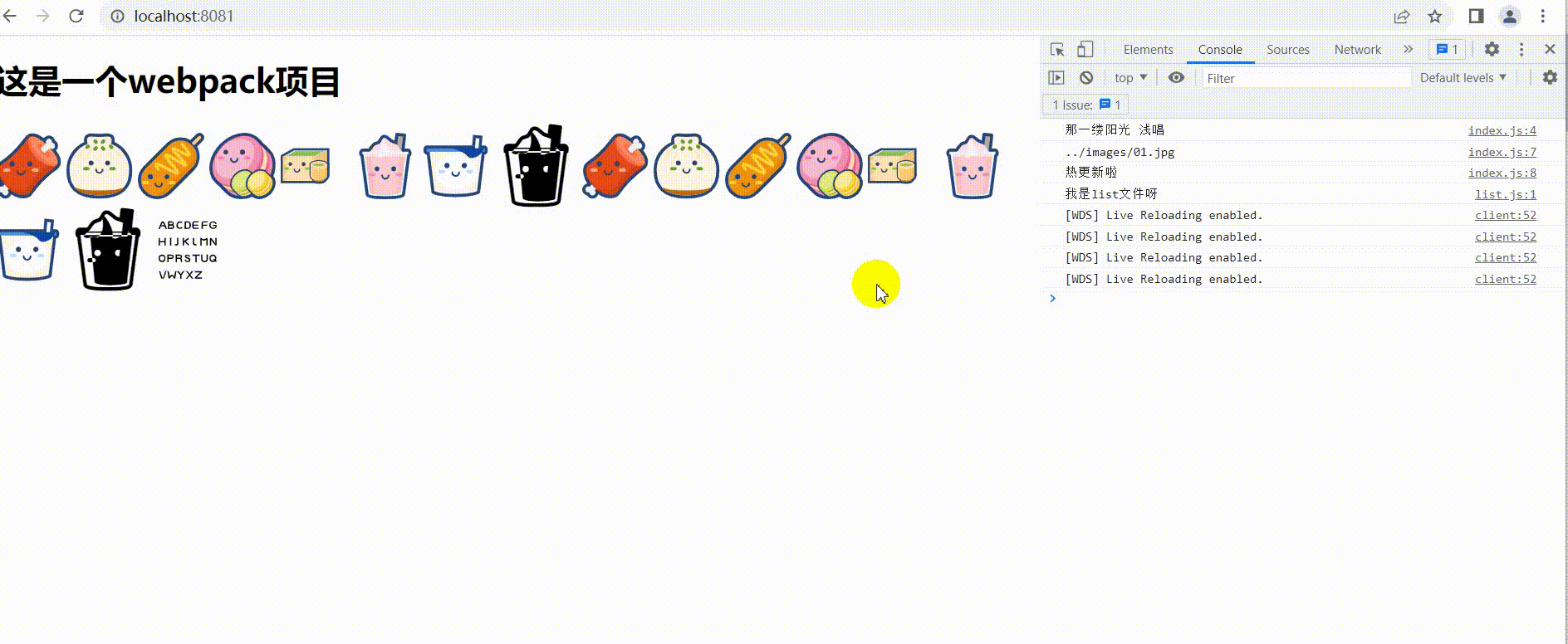Open DevTools settings gear
Screen dimensions: 1568x644
point(1492,49)
